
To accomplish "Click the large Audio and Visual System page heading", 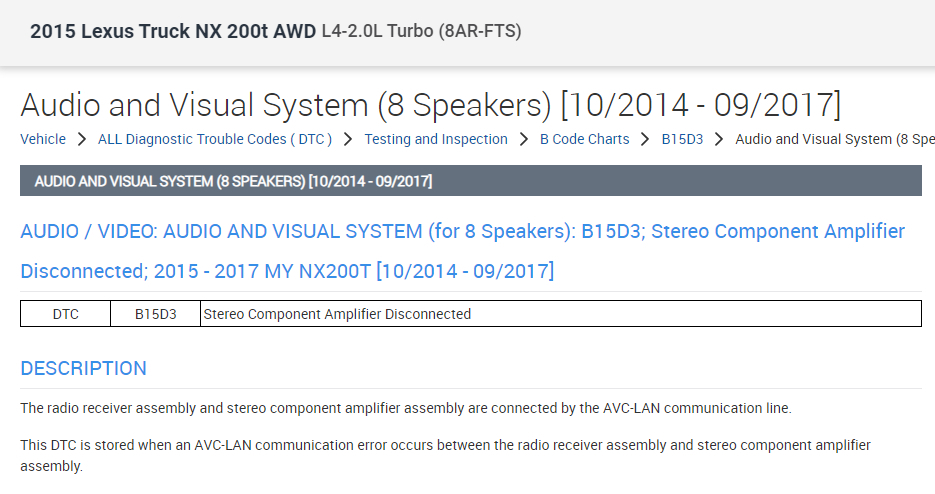I will [430, 104].
